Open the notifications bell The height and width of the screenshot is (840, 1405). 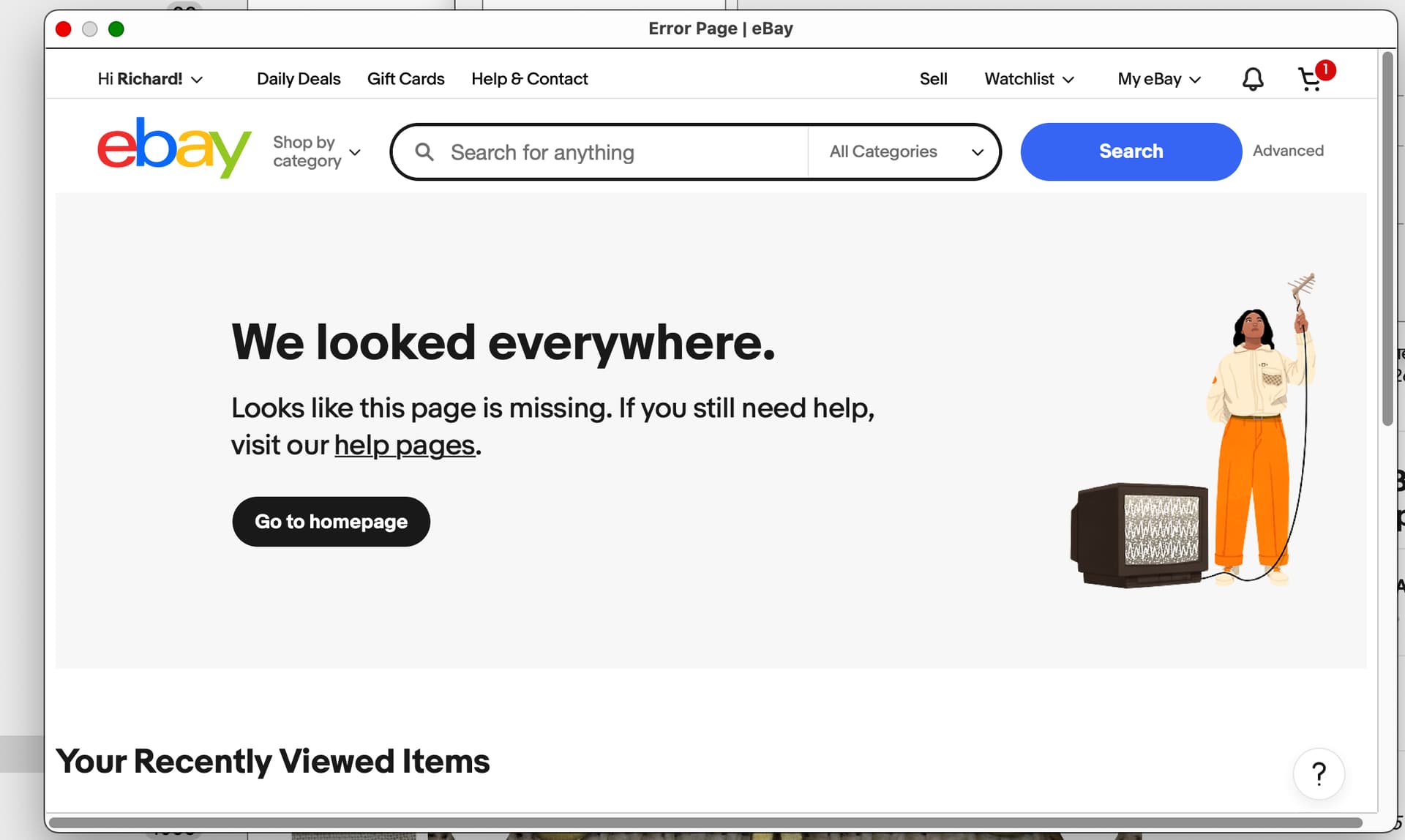1253,79
